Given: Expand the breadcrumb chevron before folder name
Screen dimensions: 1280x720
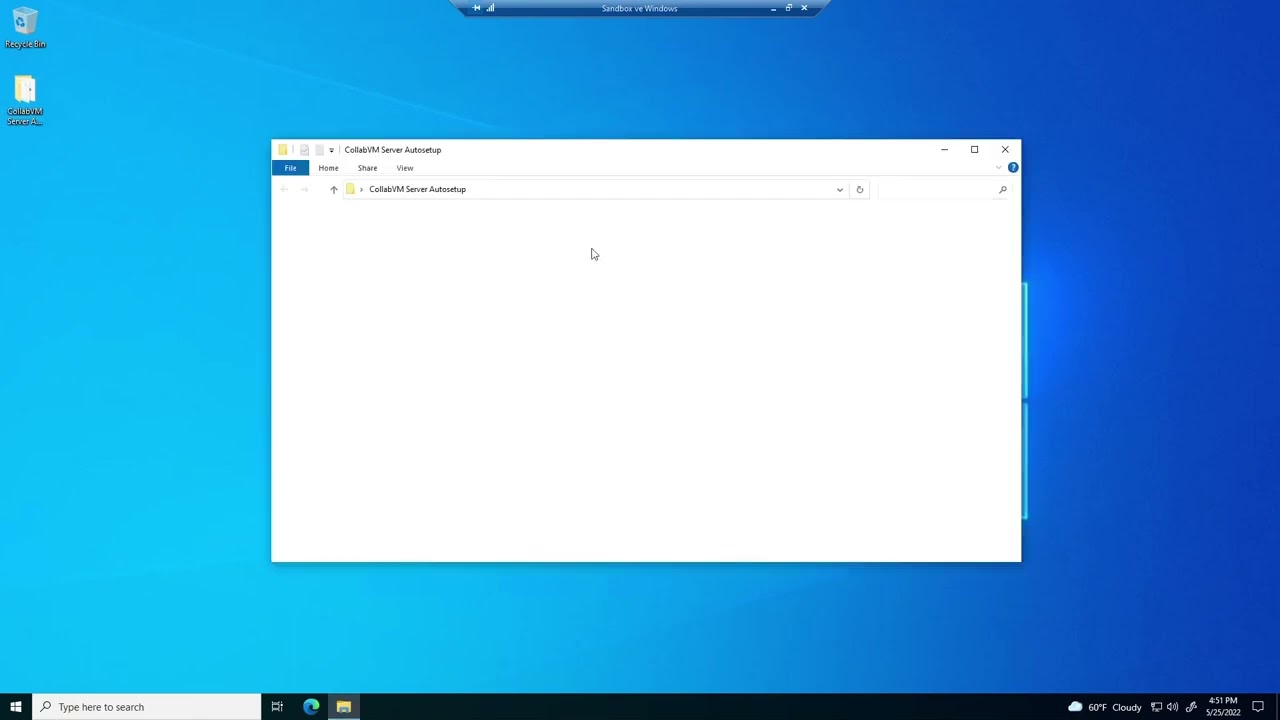Looking at the screenshot, I should point(361,189).
